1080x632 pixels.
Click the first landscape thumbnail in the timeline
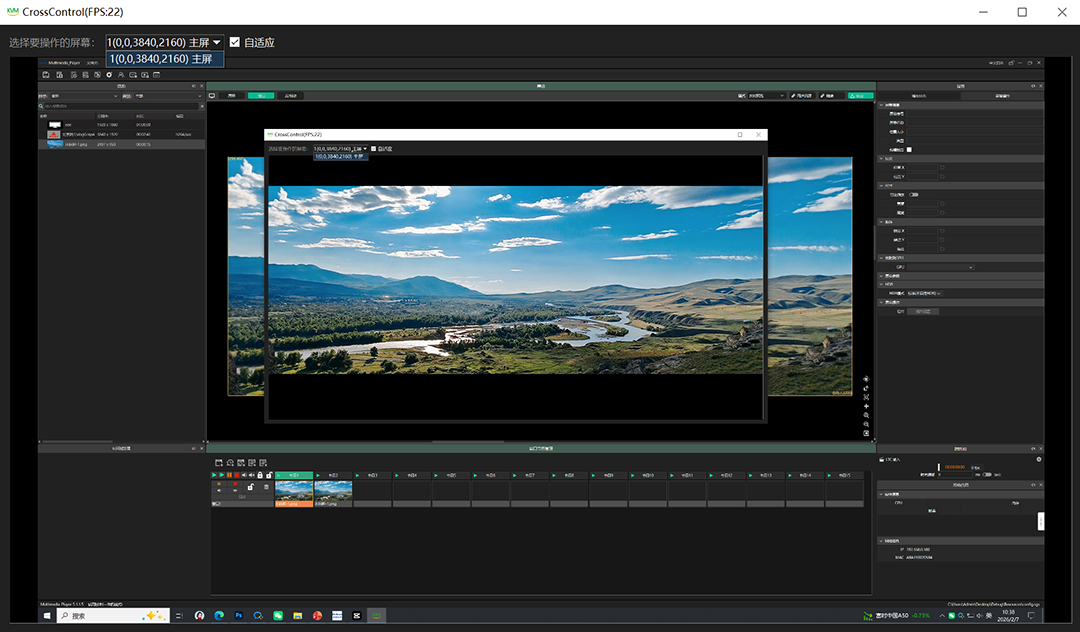point(294,490)
